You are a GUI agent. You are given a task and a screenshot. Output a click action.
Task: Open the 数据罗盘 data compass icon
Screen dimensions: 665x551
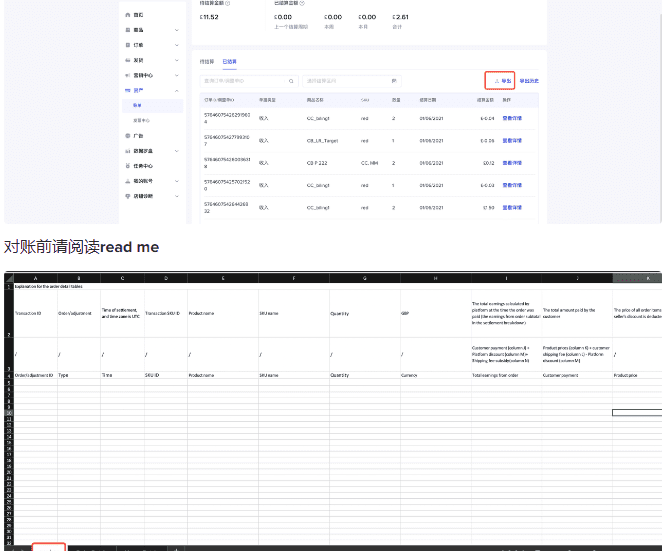[x=128, y=151]
